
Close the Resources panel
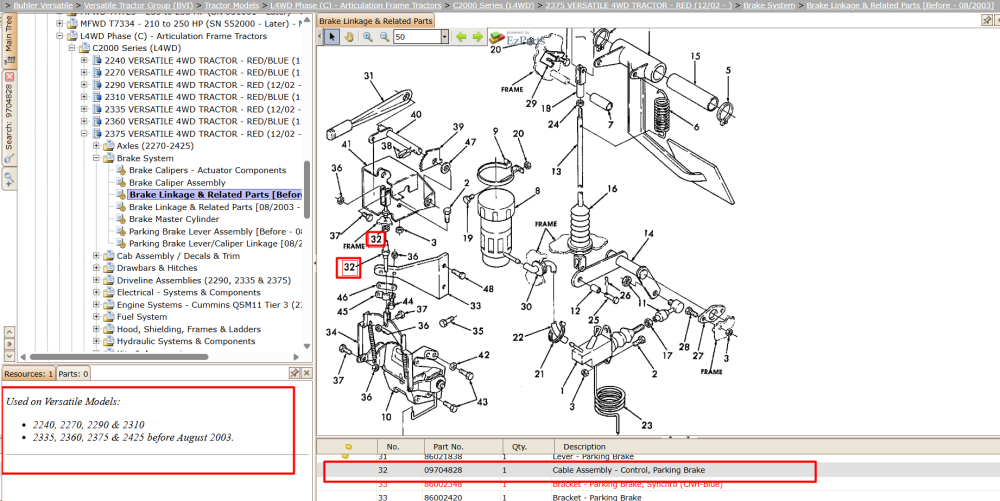pyautogui.click(x=306, y=373)
